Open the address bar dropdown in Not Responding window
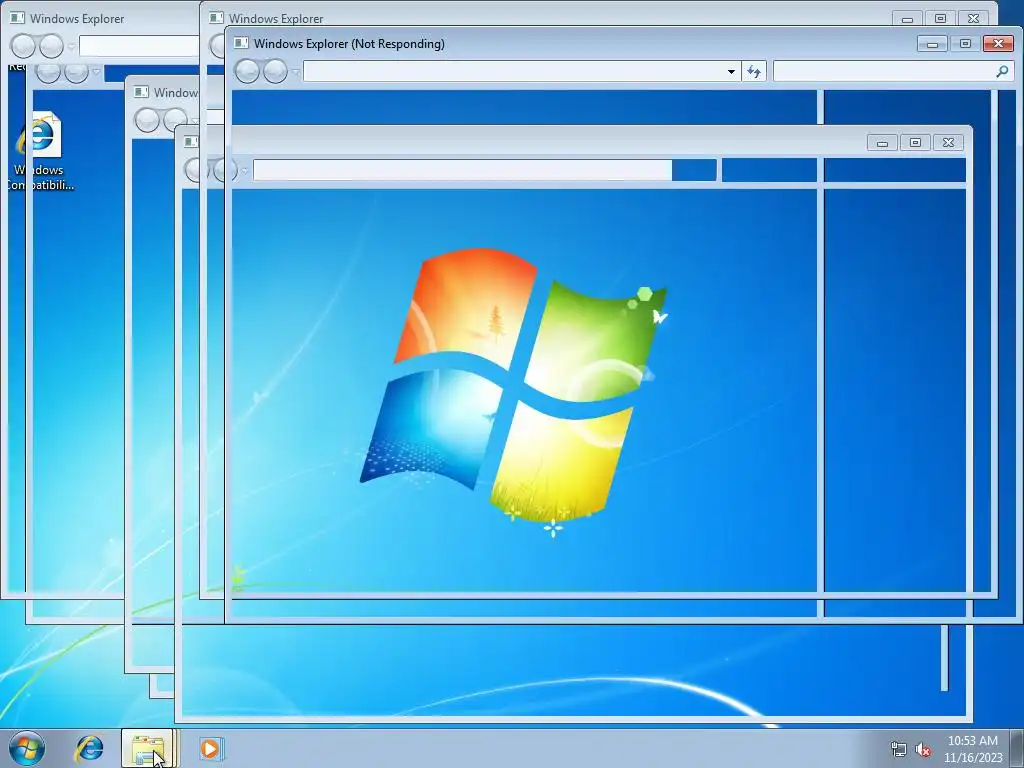The width and height of the screenshot is (1024, 768). coord(731,71)
